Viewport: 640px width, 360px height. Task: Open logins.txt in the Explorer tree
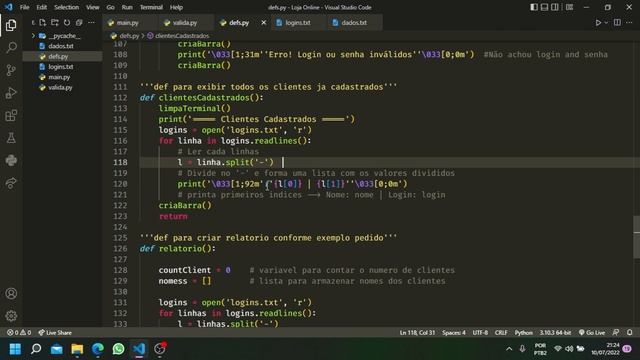(x=62, y=67)
